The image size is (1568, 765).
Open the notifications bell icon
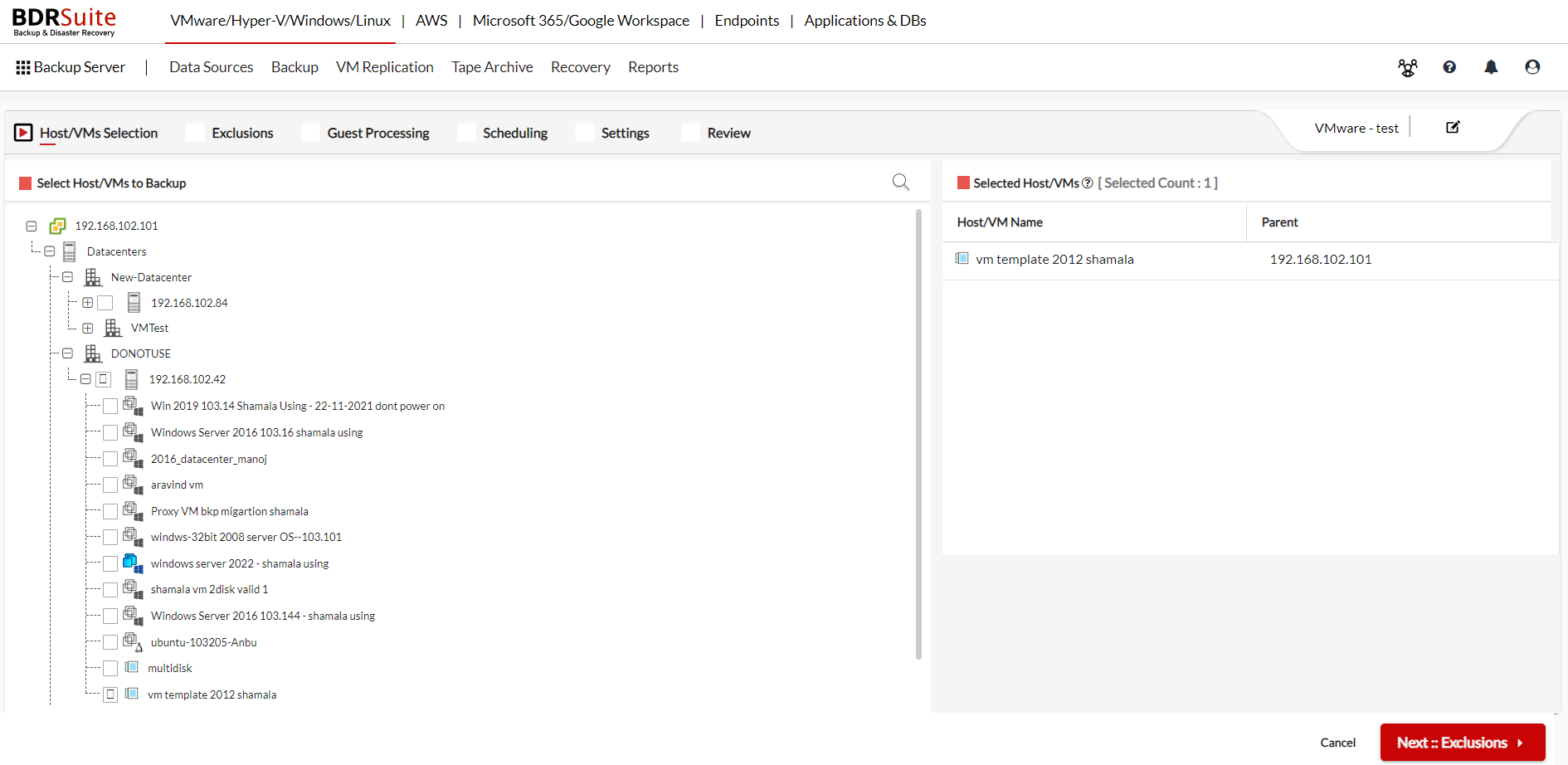pos(1491,67)
